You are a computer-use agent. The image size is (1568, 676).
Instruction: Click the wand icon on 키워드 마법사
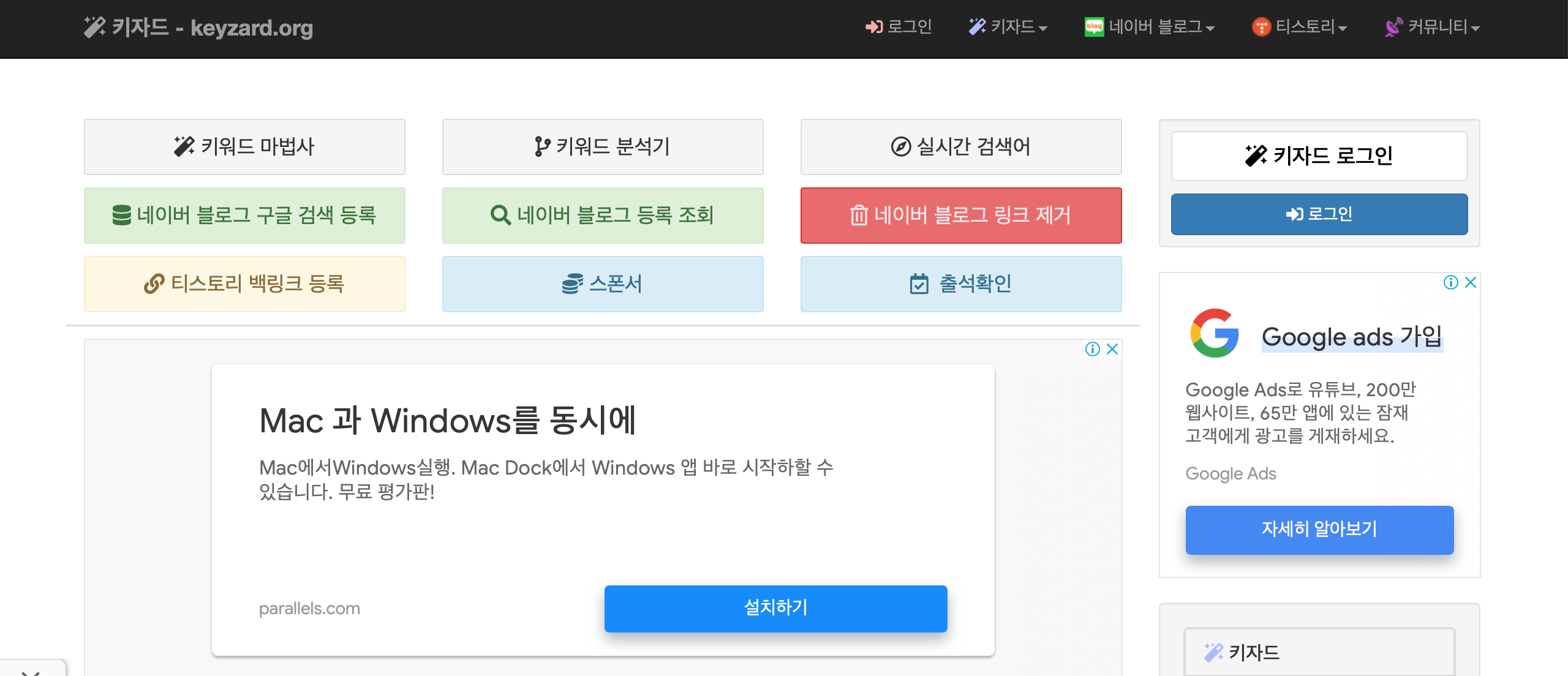point(184,146)
